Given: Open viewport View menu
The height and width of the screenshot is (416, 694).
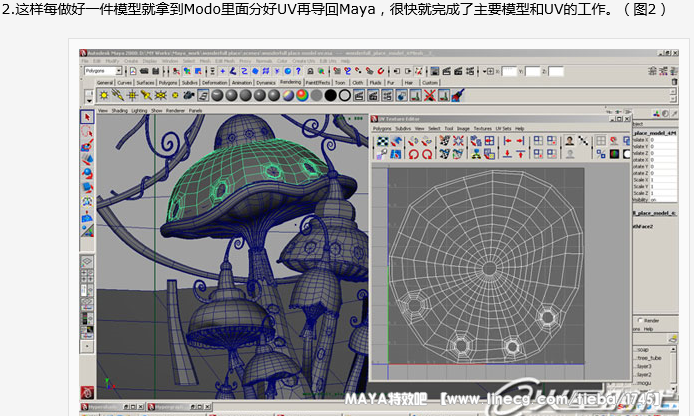Looking at the screenshot, I should pos(103,111).
